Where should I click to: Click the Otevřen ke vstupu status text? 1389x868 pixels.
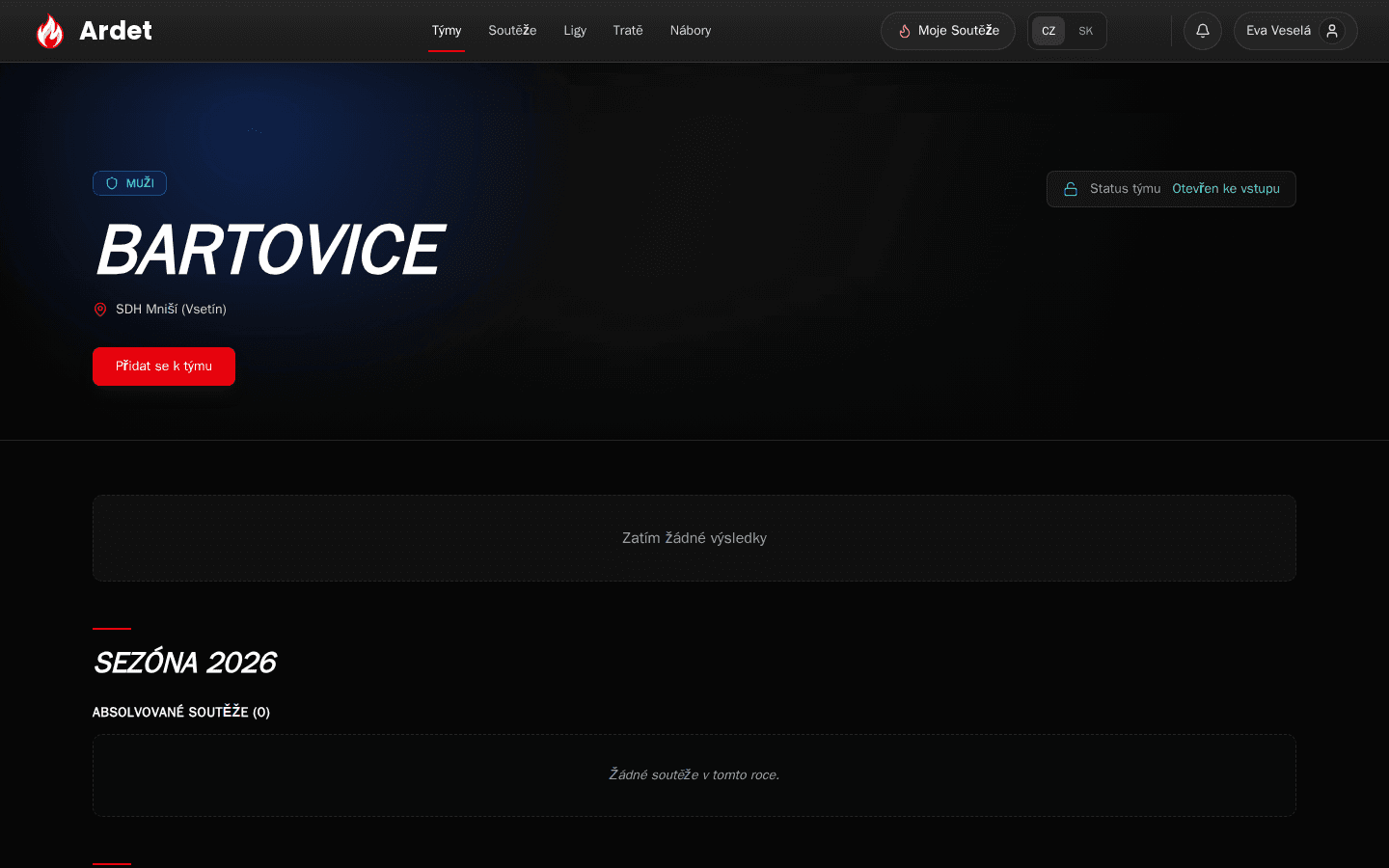click(x=1226, y=189)
